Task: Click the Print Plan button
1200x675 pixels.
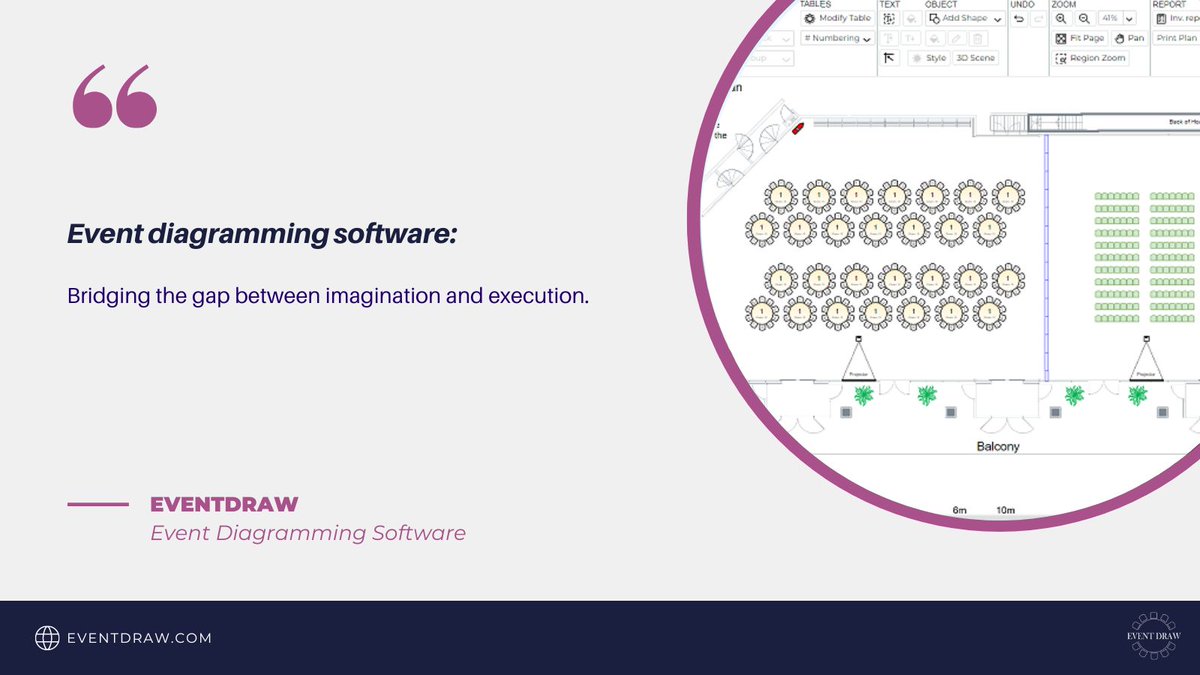Action: point(1176,38)
